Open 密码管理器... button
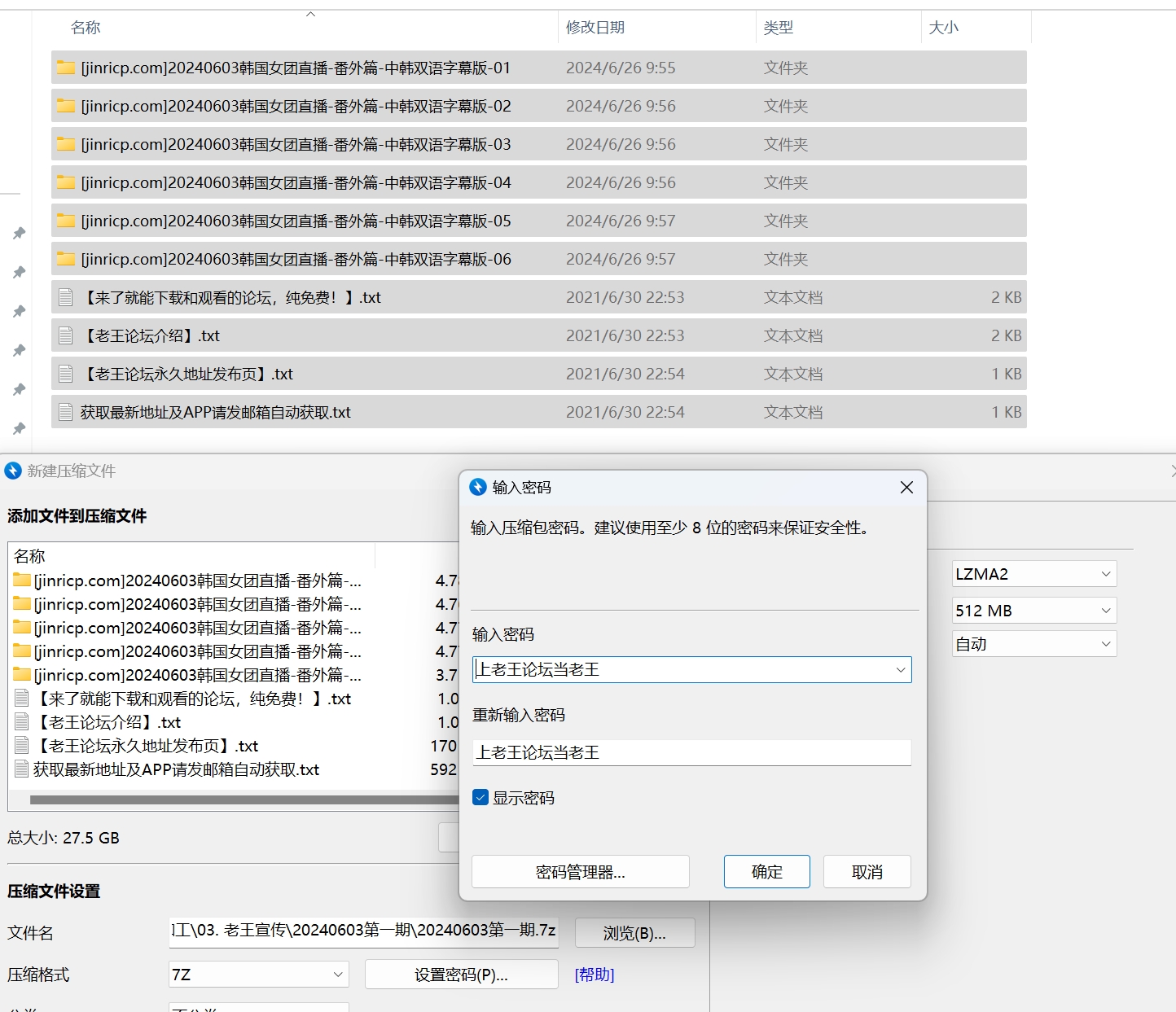 581,872
